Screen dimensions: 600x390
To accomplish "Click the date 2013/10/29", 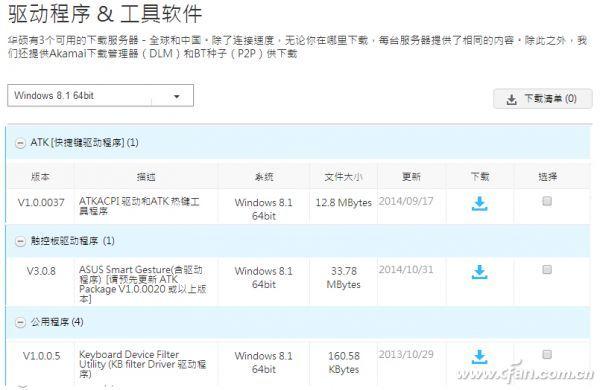I will pyautogui.click(x=406, y=354).
